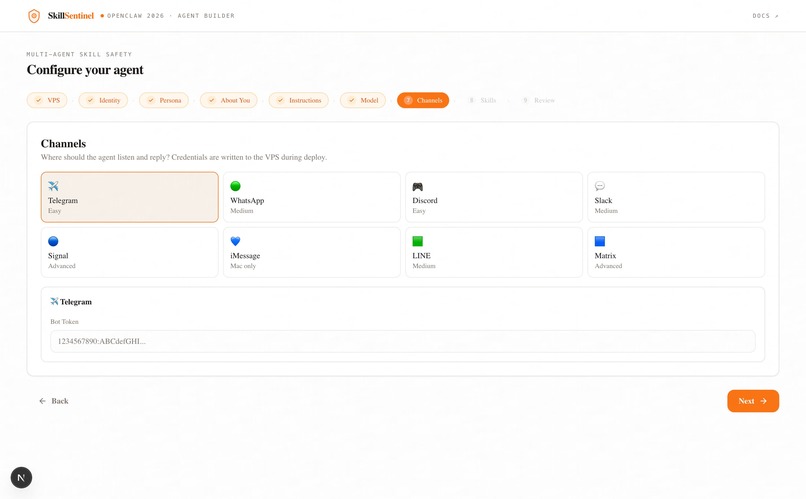Click the 'Bot Token' label
Image resolution: width=806 pixels, height=499 pixels.
(64, 322)
